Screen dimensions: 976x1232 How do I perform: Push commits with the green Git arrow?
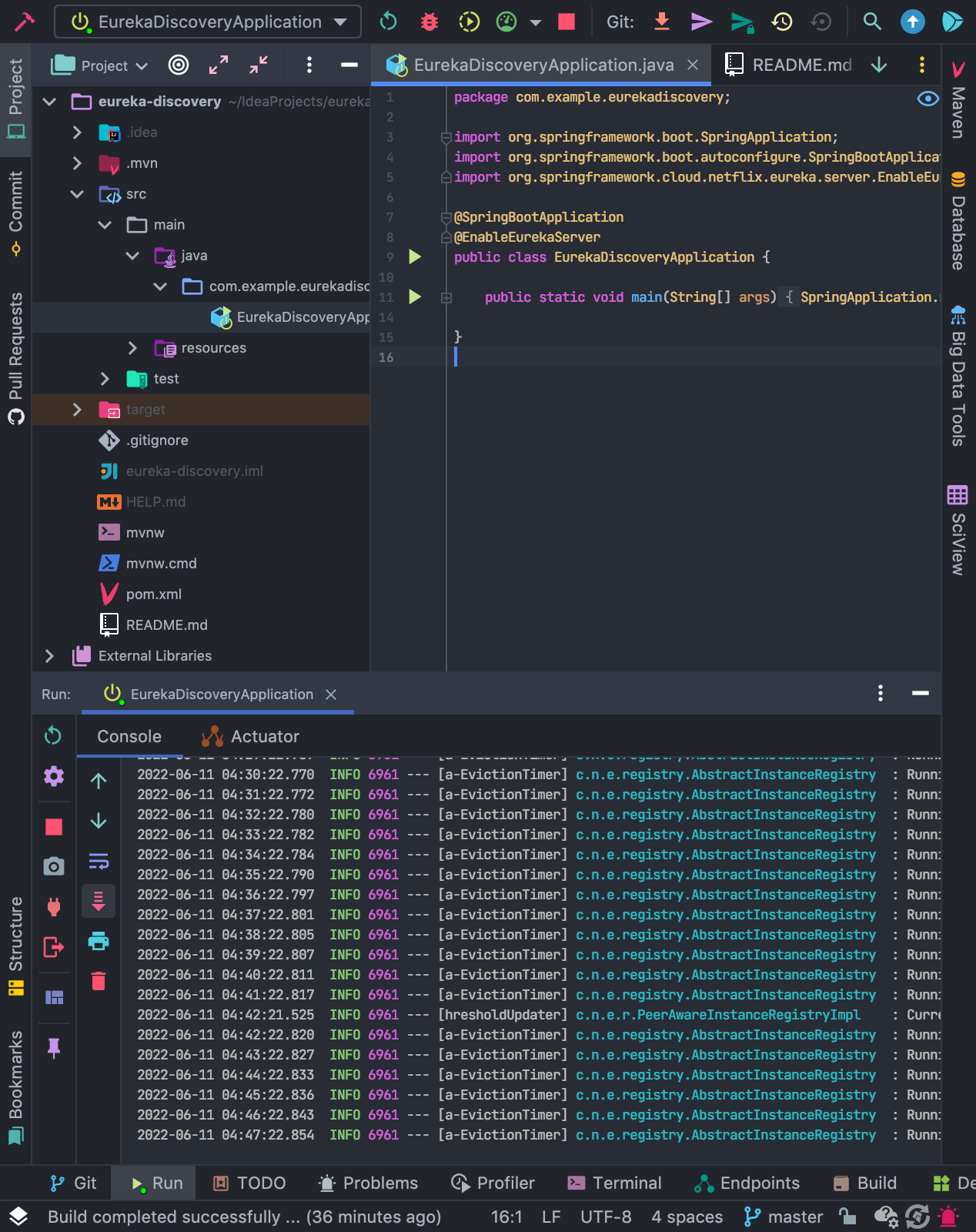(x=742, y=22)
